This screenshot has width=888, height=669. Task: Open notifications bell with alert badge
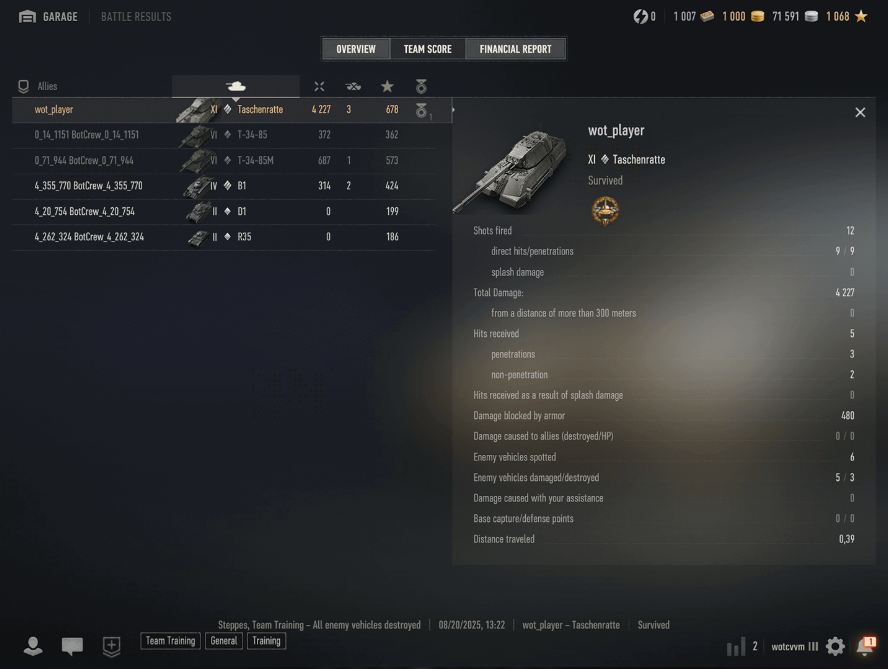point(866,646)
